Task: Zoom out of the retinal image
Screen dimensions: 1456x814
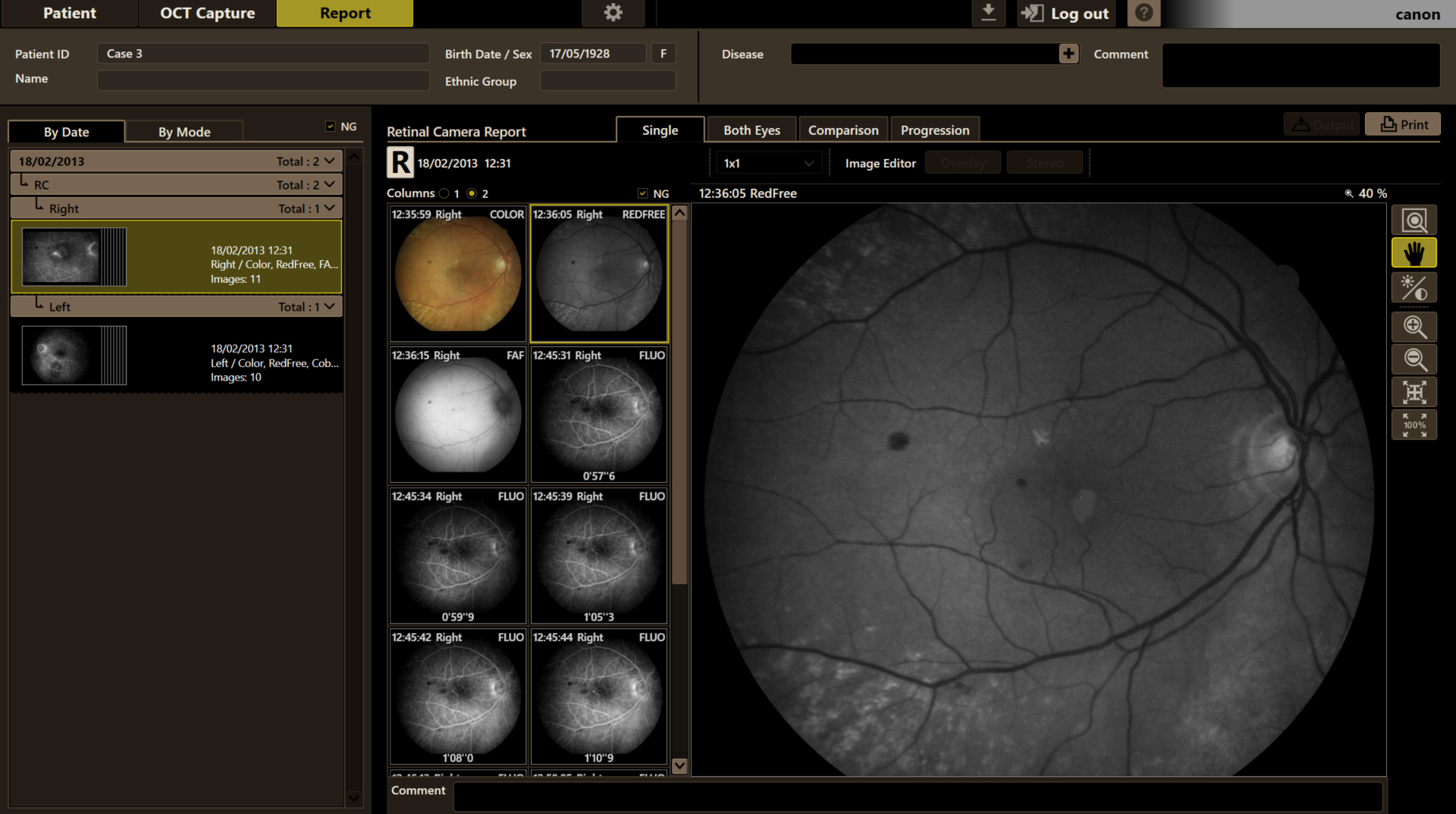Action: click(1414, 359)
